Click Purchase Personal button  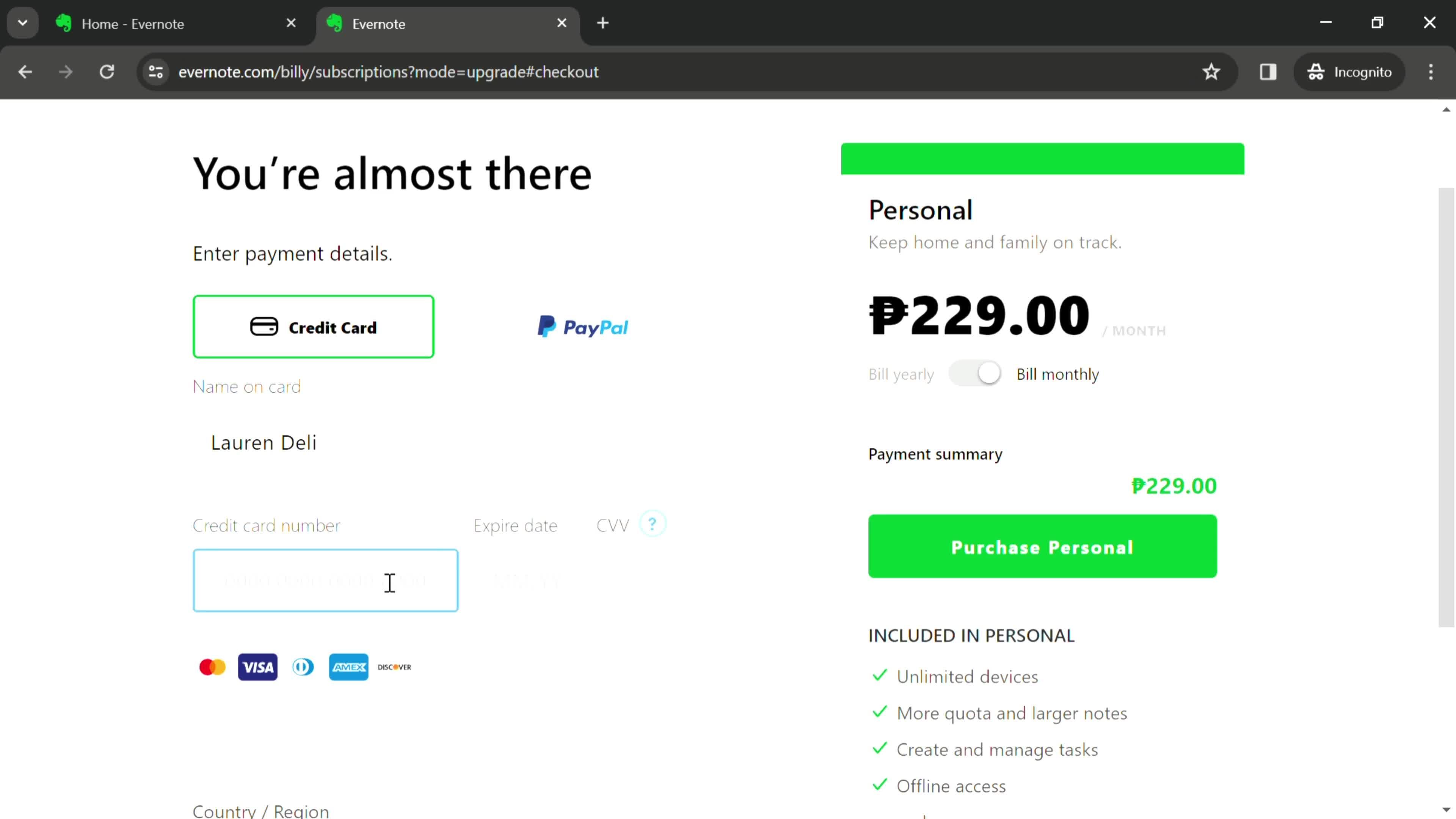[x=1043, y=547]
